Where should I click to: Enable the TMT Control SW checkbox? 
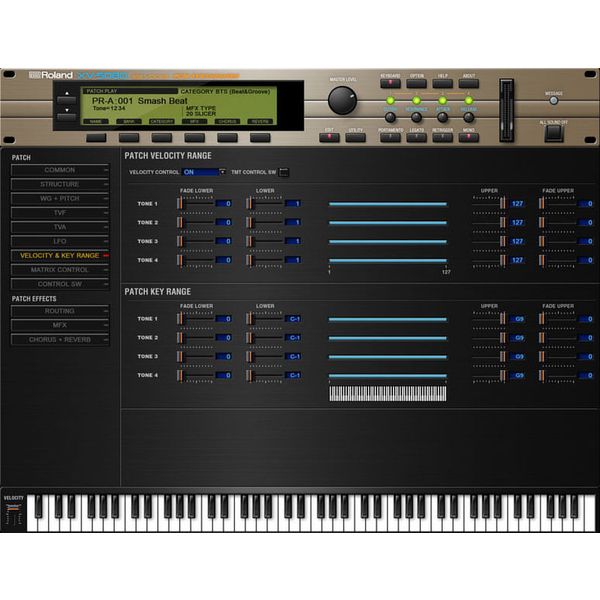(284, 172)
